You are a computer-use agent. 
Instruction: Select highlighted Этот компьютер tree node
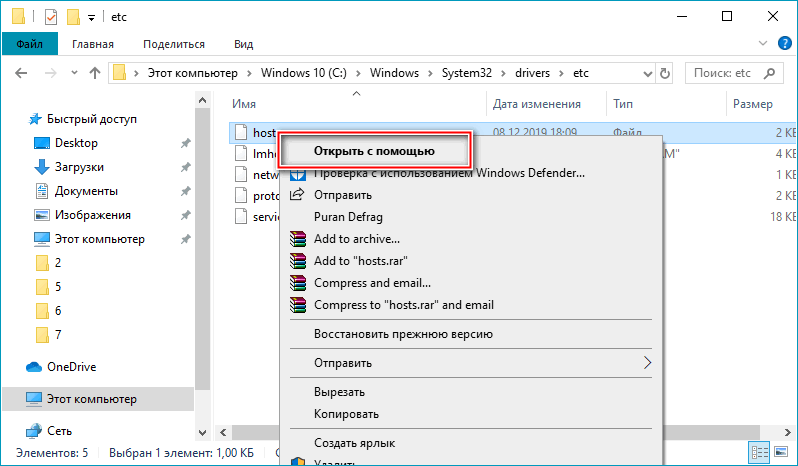98,399
